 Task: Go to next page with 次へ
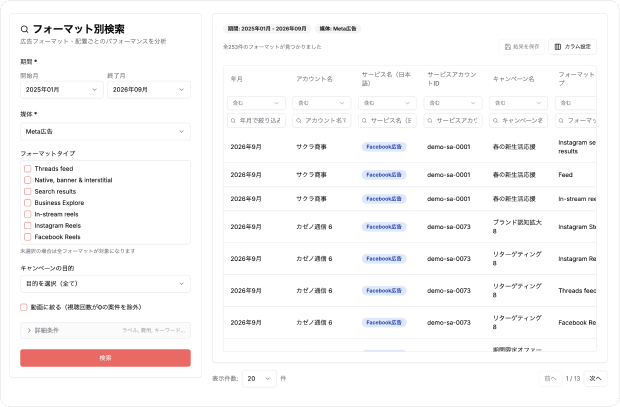coord(595,379)
